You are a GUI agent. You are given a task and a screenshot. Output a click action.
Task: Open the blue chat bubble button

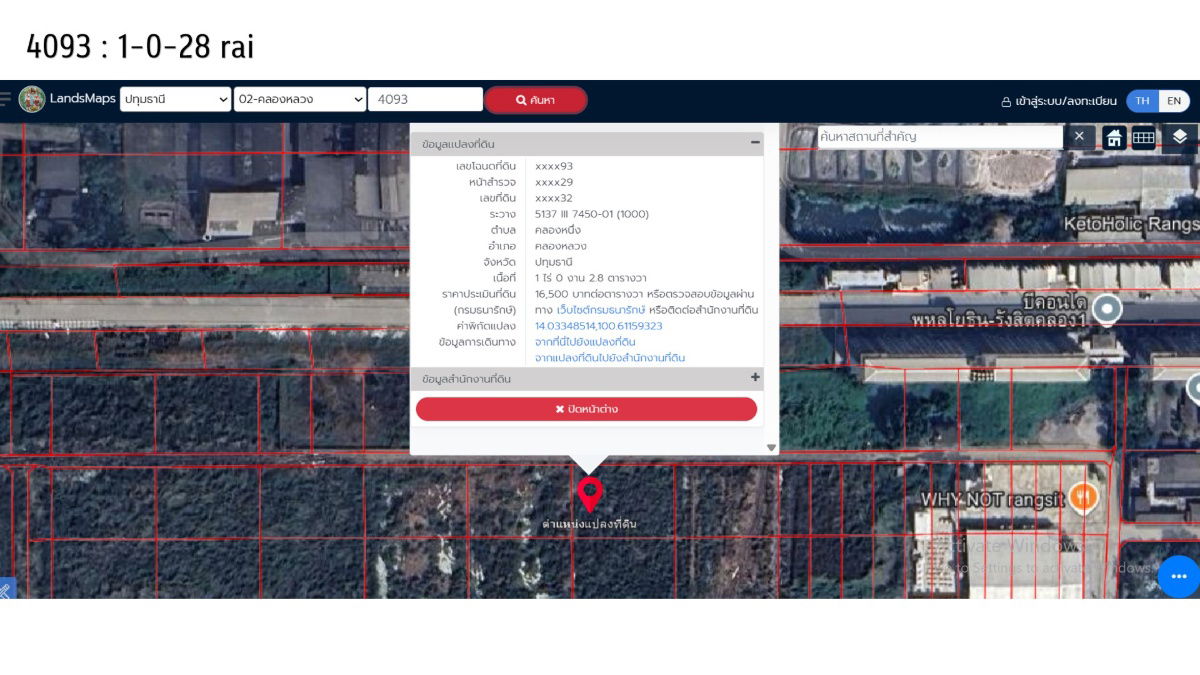[x=1178, y=576]
